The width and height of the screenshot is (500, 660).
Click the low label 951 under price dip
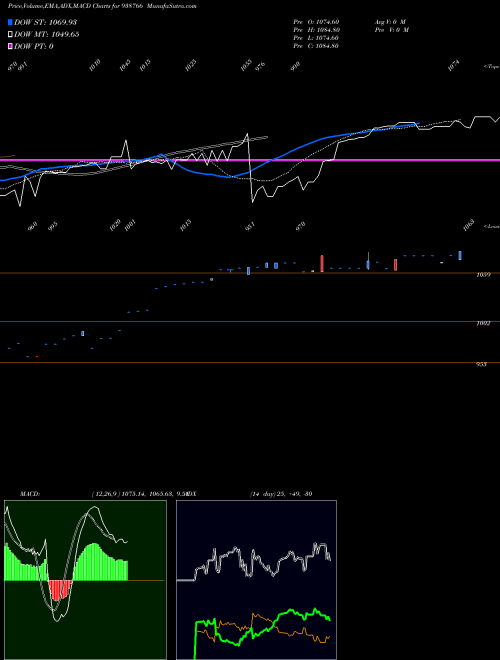tap(250, 226)
